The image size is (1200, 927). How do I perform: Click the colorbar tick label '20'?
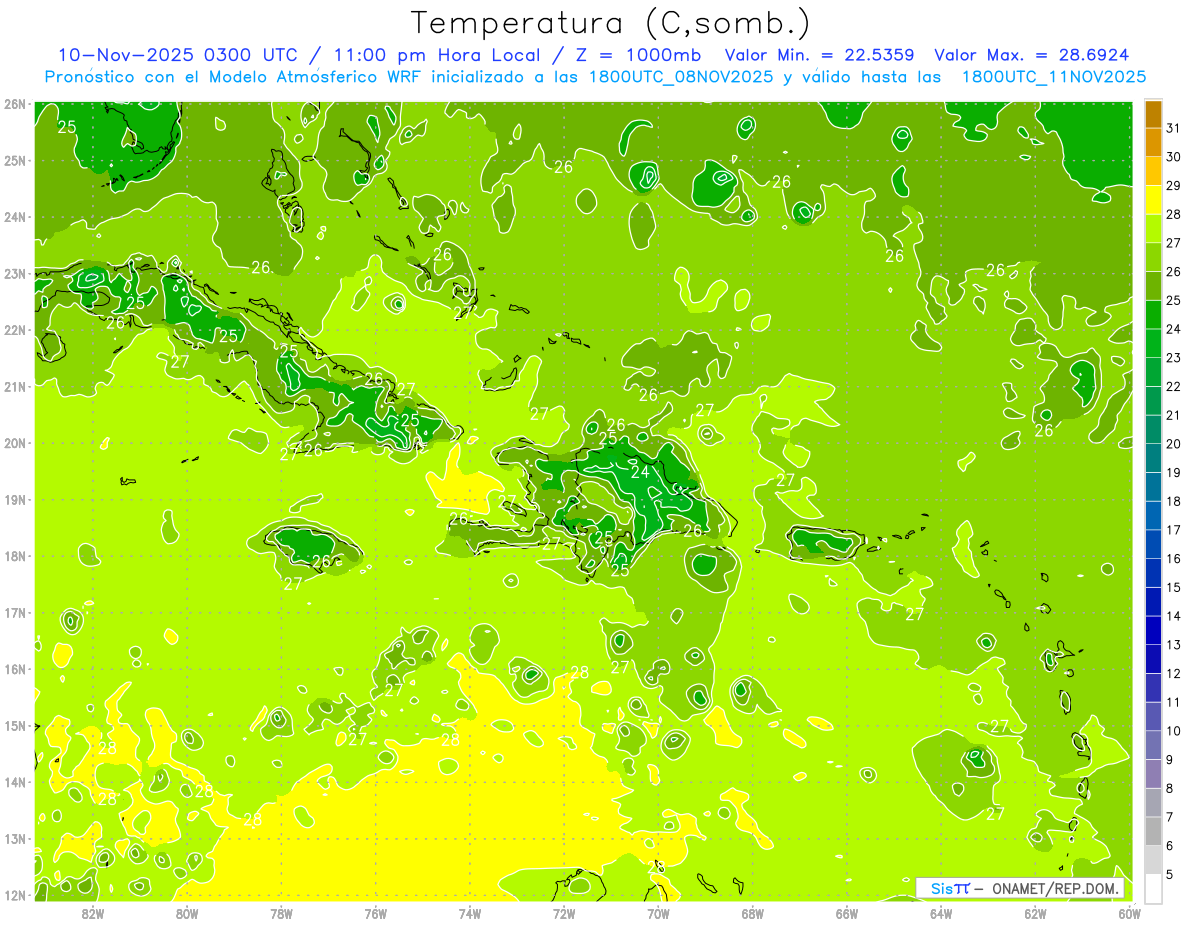(x=1174, y=444)
